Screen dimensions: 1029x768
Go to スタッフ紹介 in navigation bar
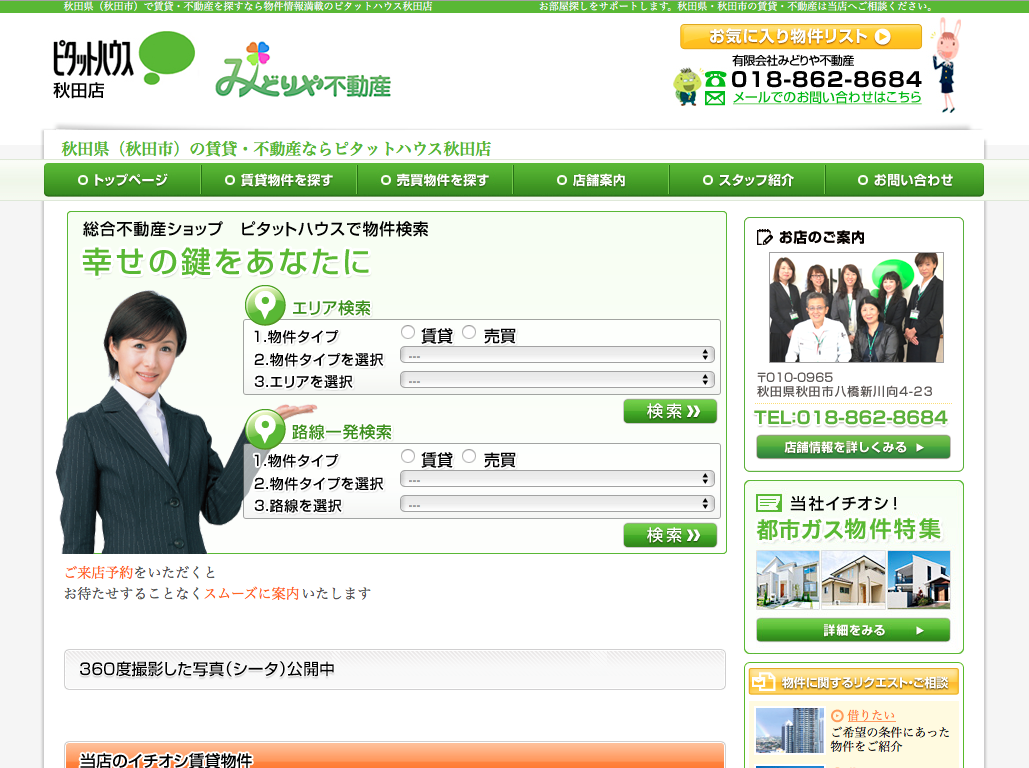click(x=747, y=181)
